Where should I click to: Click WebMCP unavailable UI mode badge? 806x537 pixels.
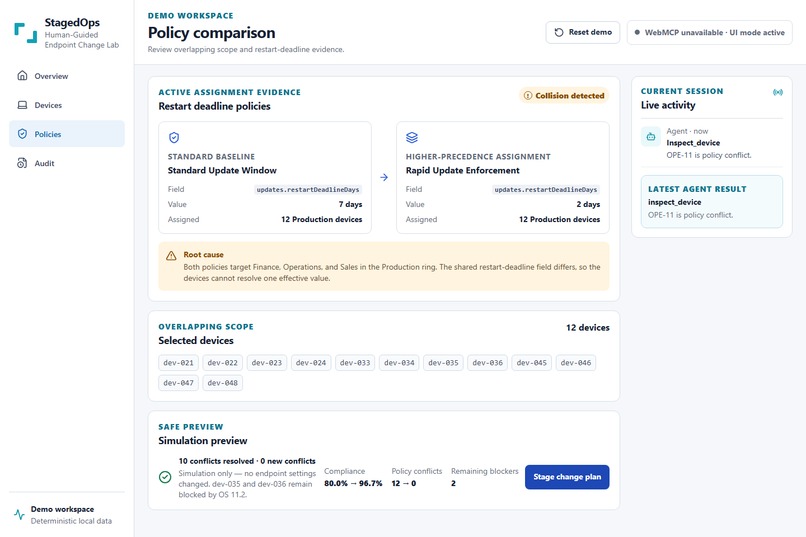[709, 32]
